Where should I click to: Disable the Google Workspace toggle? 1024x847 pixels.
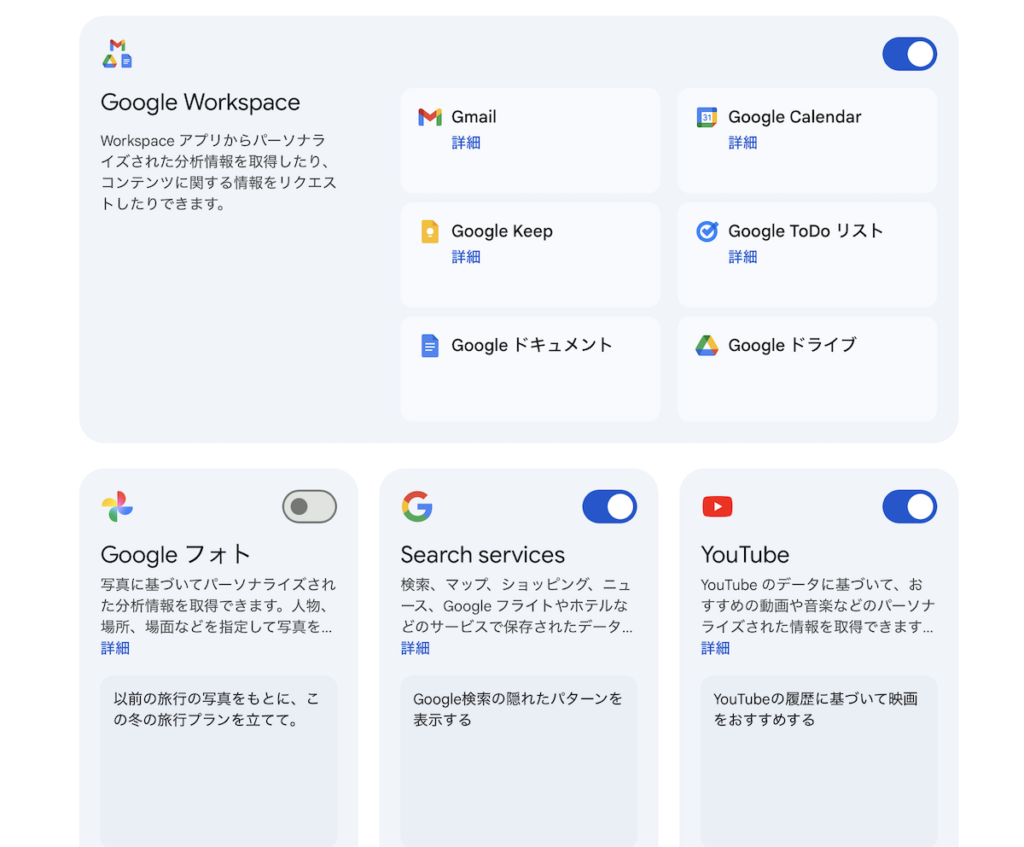(909, 54)
